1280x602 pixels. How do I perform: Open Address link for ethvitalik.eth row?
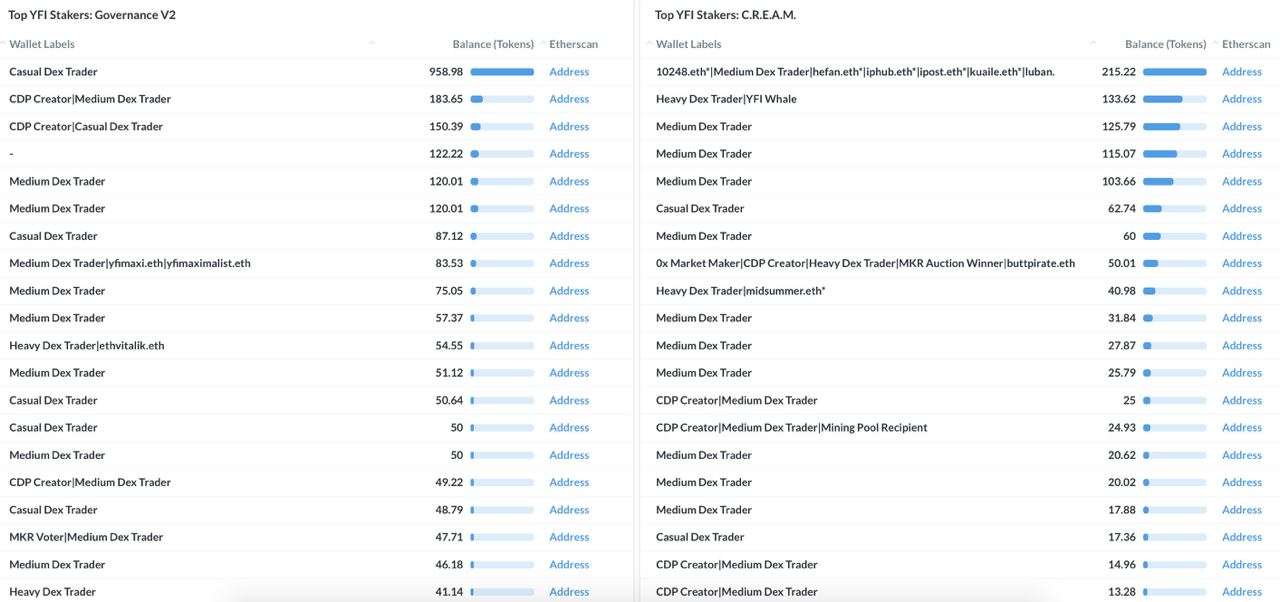coord(569,345)
